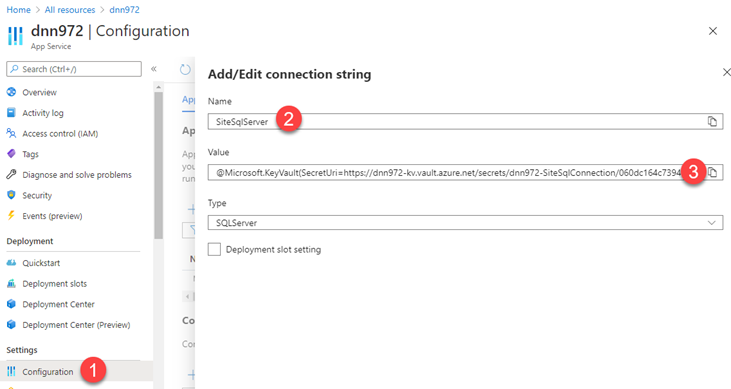Screen dimensions: 731x389
Task: Click the Overview globe icon
Action: [x=11, y=92]
